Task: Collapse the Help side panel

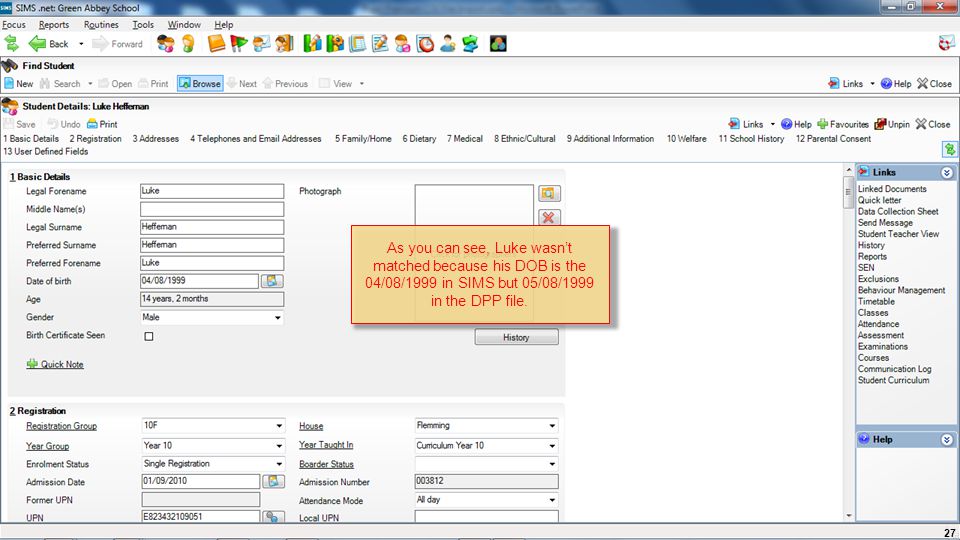Action: (947, 440)
